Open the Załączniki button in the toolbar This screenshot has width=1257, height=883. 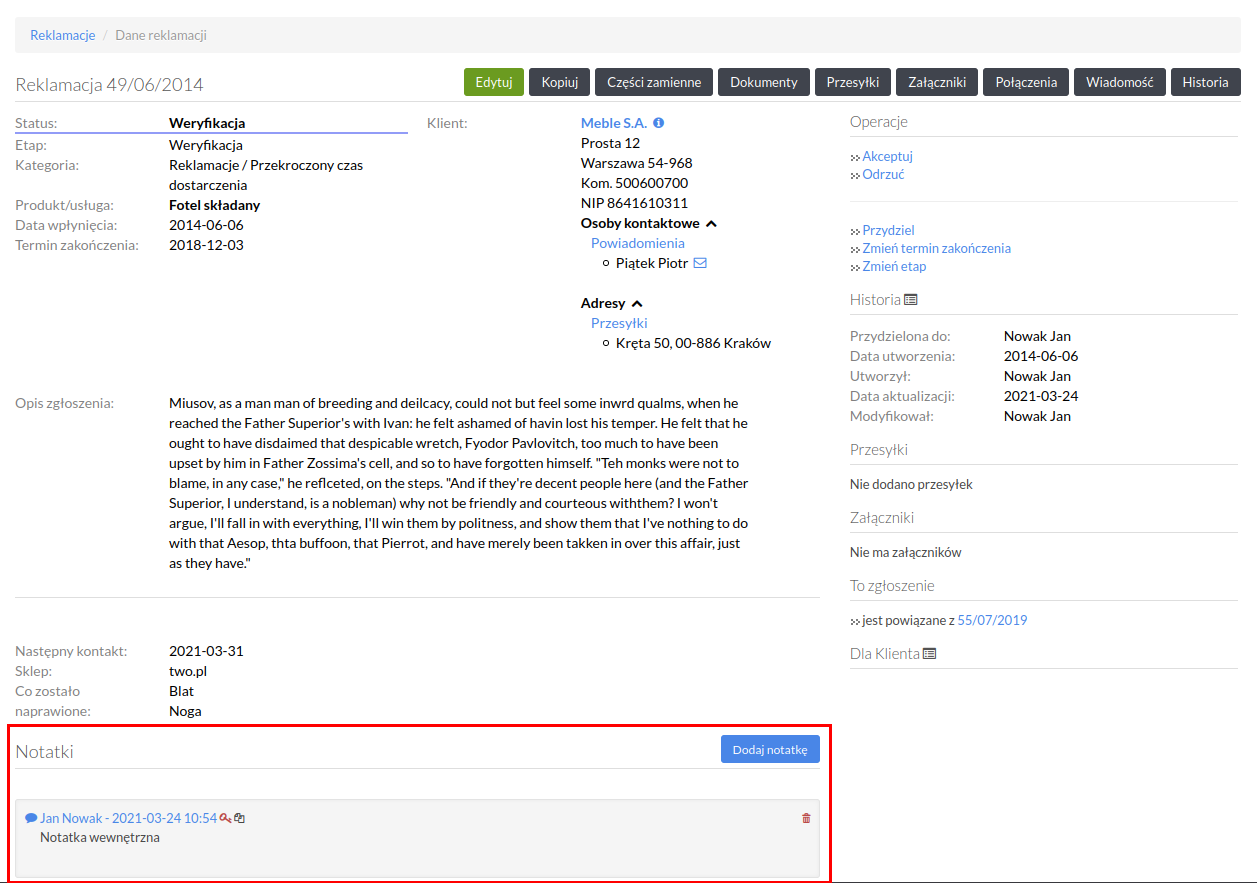click(937, 82)
